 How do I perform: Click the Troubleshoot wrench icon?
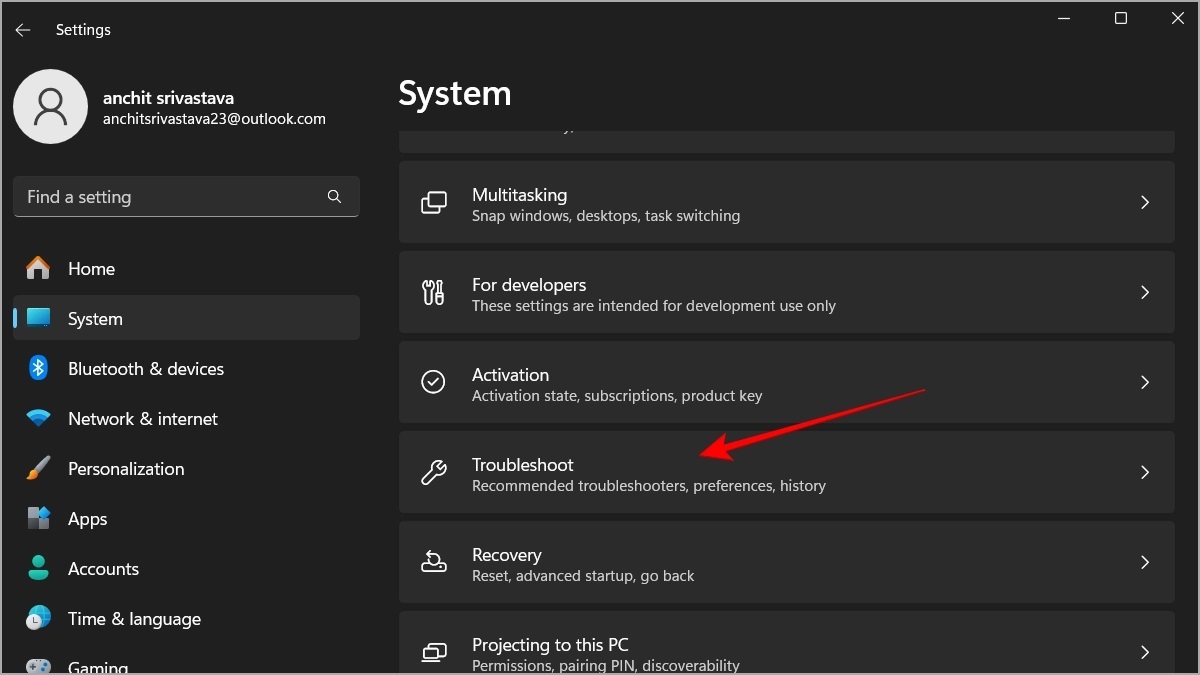[x=433, y=471]
